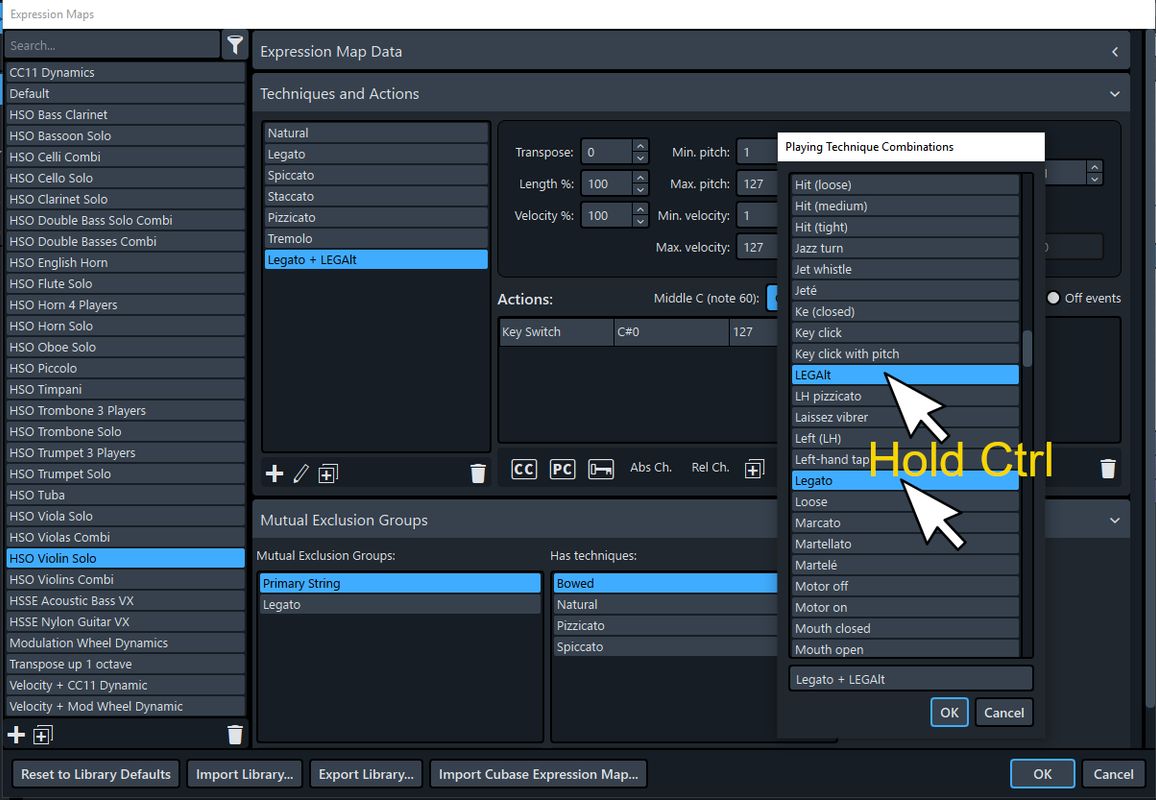Screen dimensions: 1156x800
Task: Select HSO Violin Solo expression map
Action: tap(125, 558)
